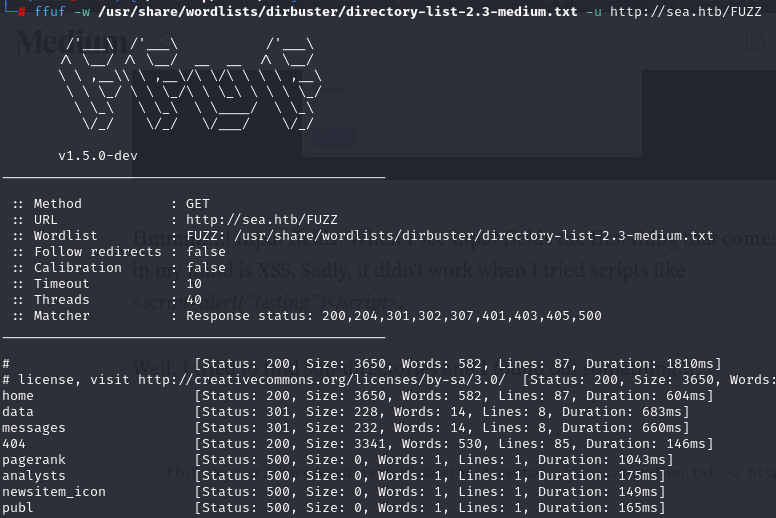Viewport: 776px width, 518px height.
Task: Click the Follow redirects false value
Action: [x=206, y=252]
